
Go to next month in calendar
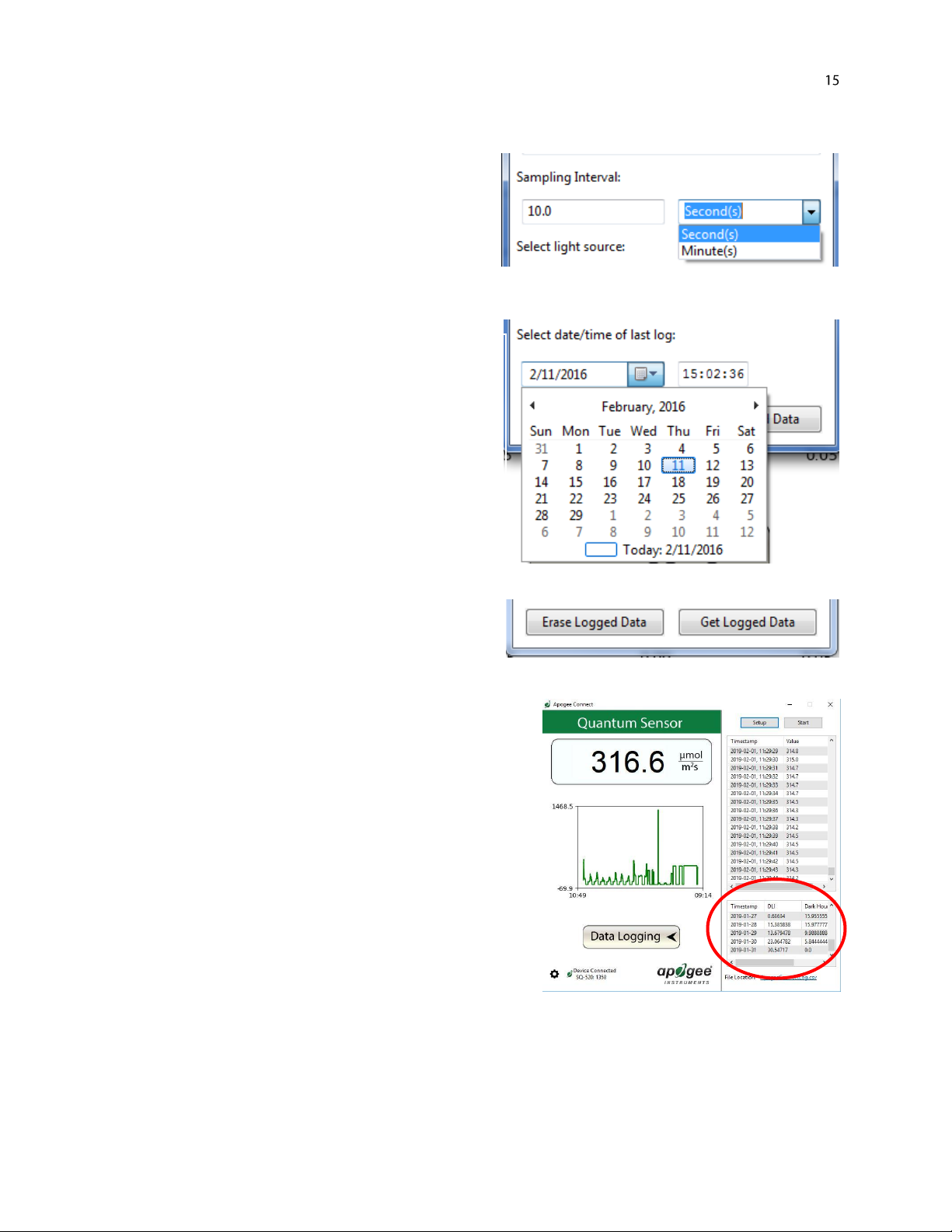tap(755, 405)
